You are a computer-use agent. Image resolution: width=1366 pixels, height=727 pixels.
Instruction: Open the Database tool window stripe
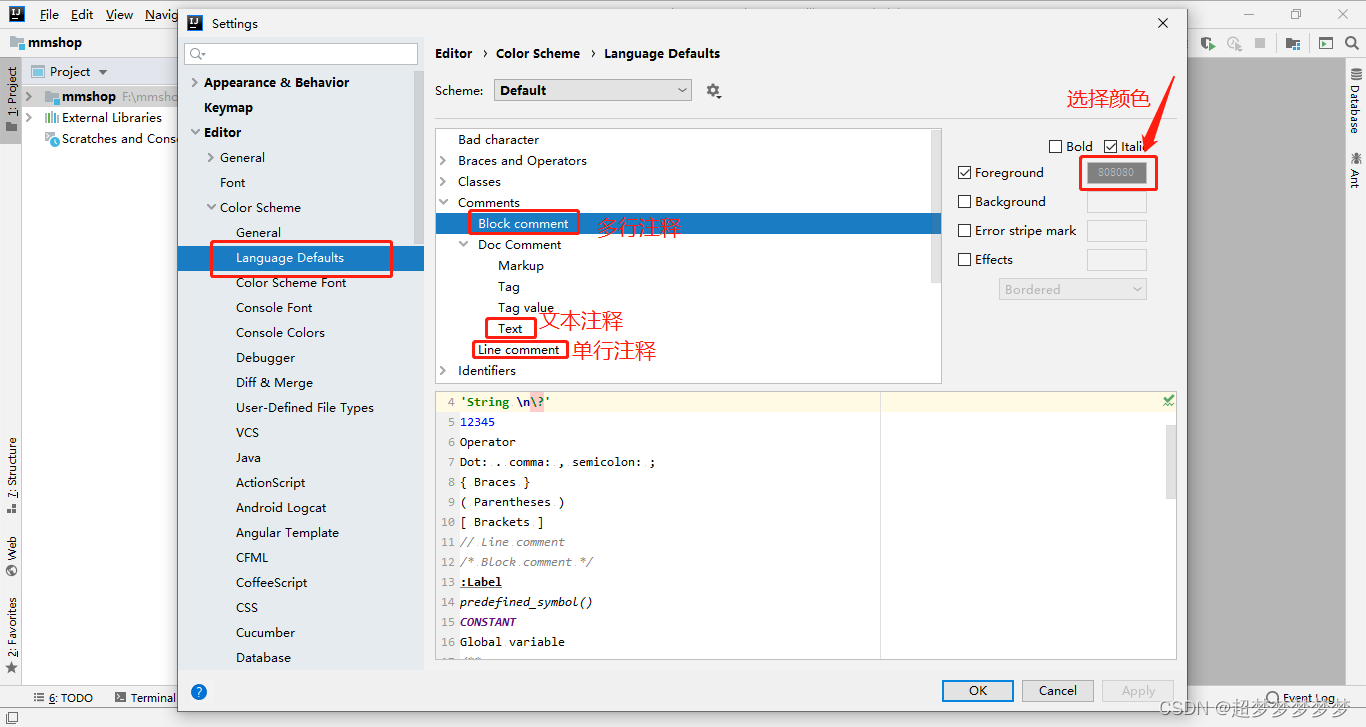[x=1356, y=101]
